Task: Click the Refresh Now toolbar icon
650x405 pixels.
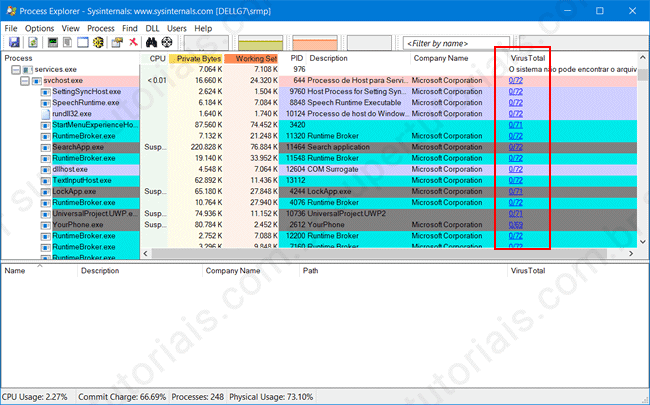Action: click(x=31, y=43)
